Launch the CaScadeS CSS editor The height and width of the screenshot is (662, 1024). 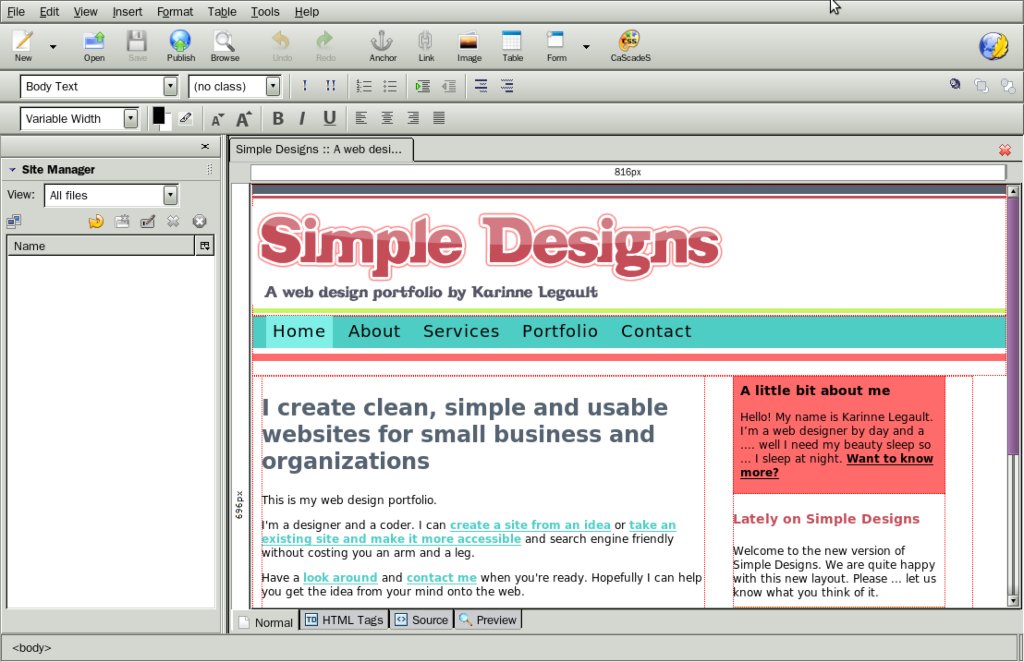[630, 46]
